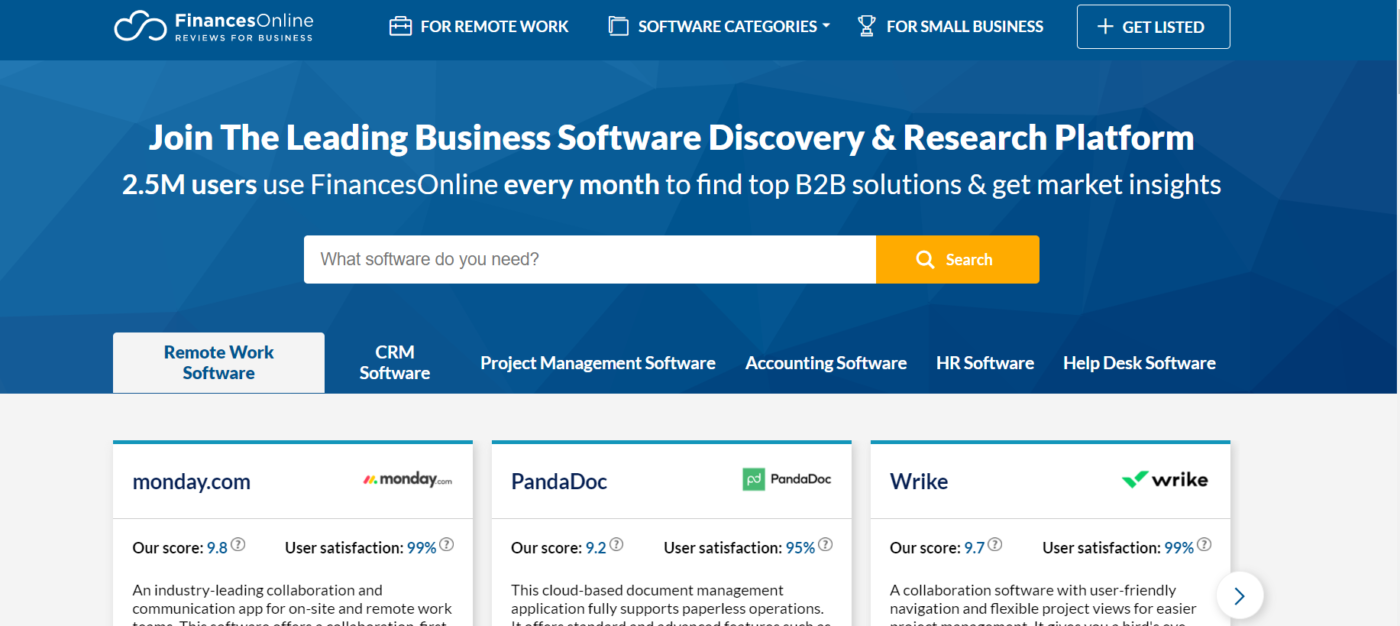Open the Project Management Software tab
This screenshot has width=1400, height=626.
(x=597, y=363)
